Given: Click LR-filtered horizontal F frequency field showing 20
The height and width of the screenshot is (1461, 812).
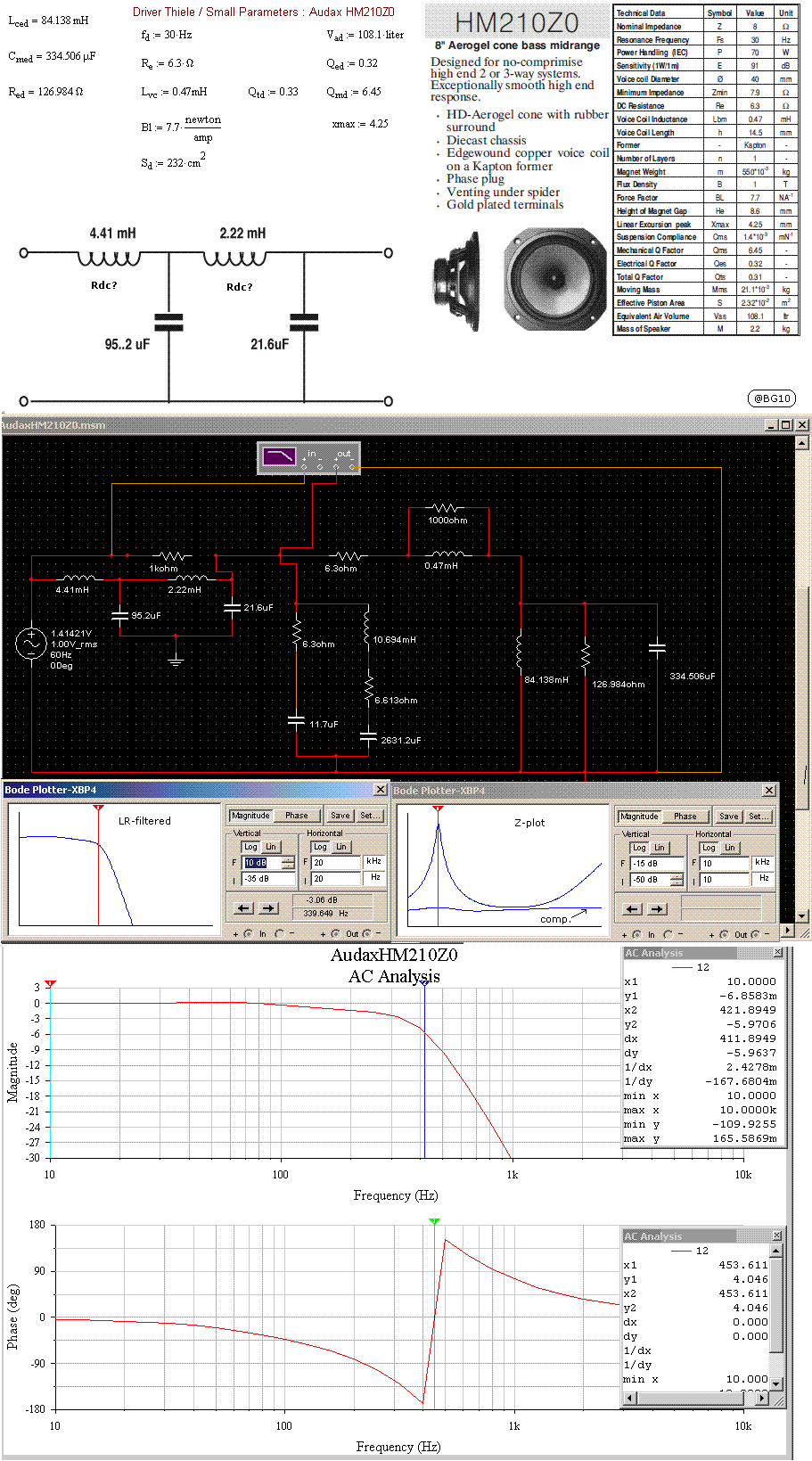Looking at the screenshot, I should (336, 863).
